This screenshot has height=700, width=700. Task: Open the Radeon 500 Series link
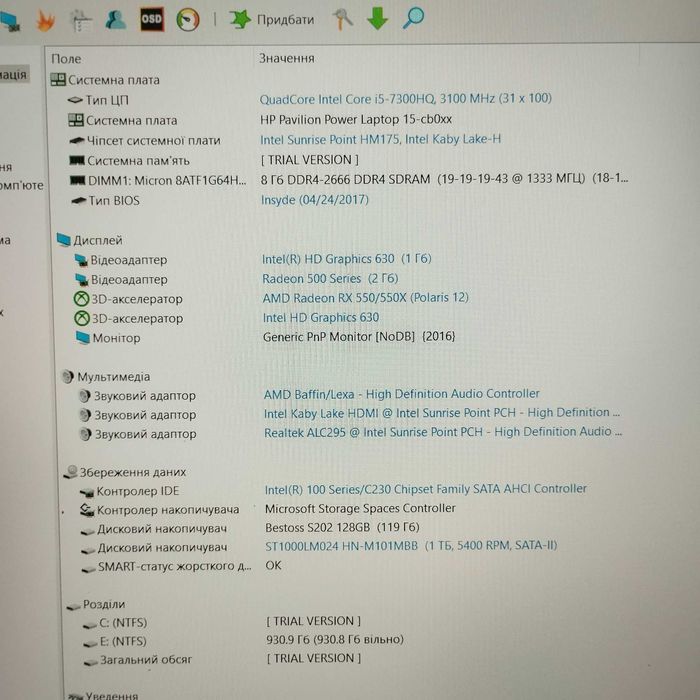[x=330, y=279]
